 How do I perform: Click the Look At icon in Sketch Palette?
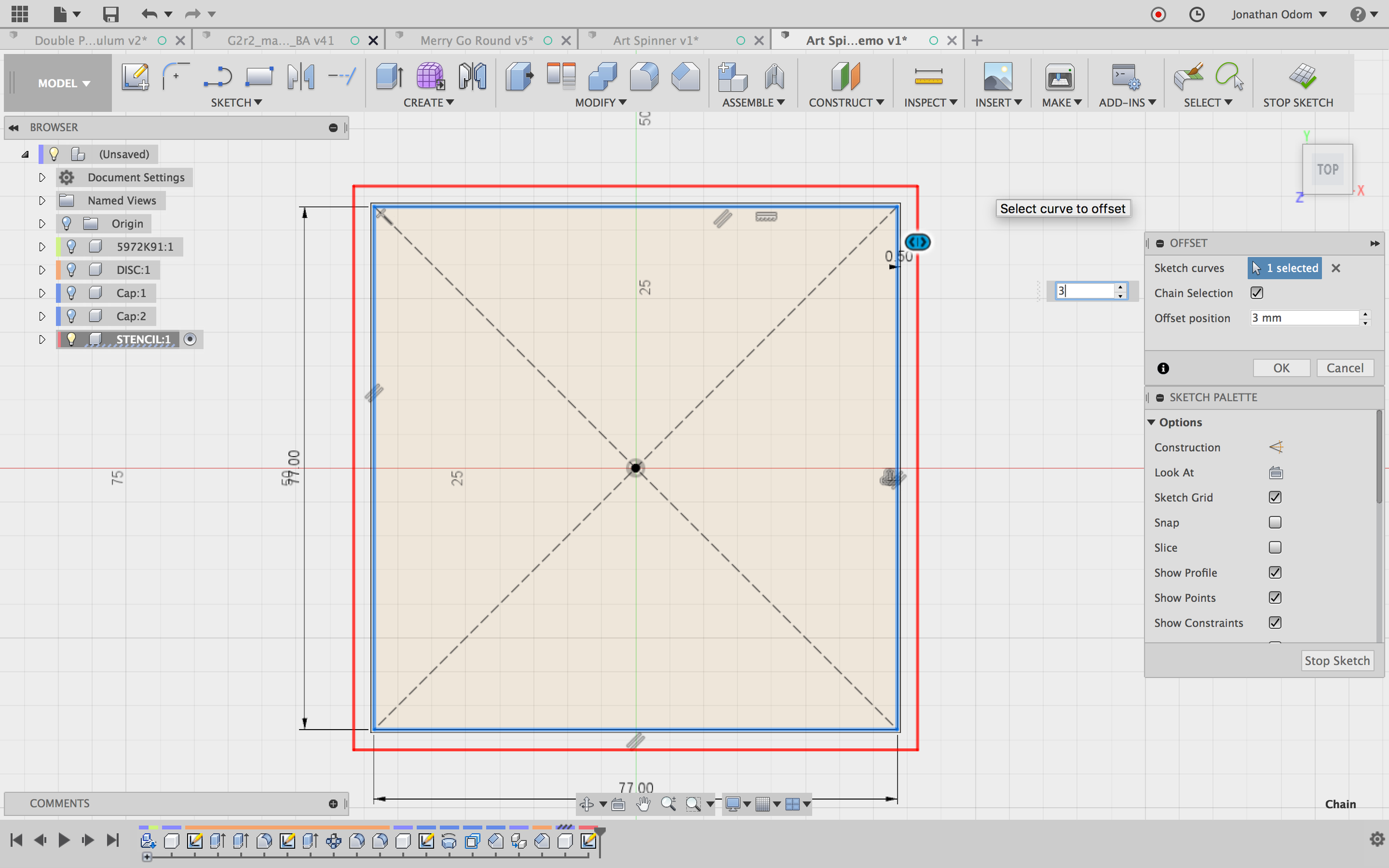pos(1276,473)
